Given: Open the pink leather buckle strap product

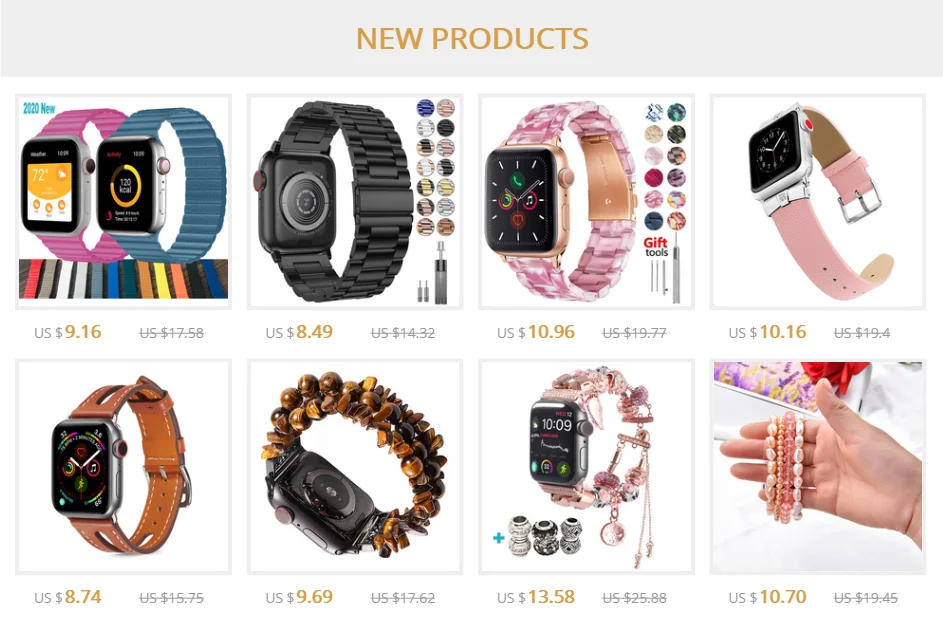Looking at the screenshot, I should 818,202.
